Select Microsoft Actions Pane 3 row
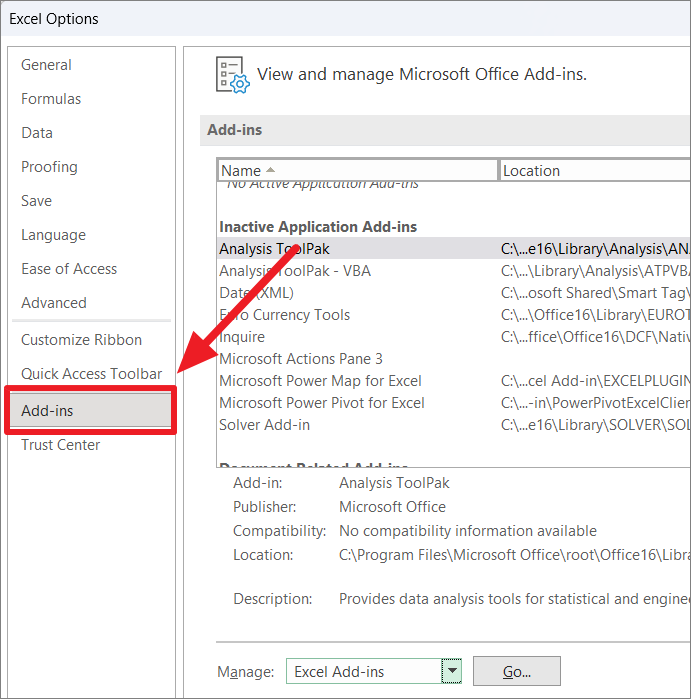 454,358
